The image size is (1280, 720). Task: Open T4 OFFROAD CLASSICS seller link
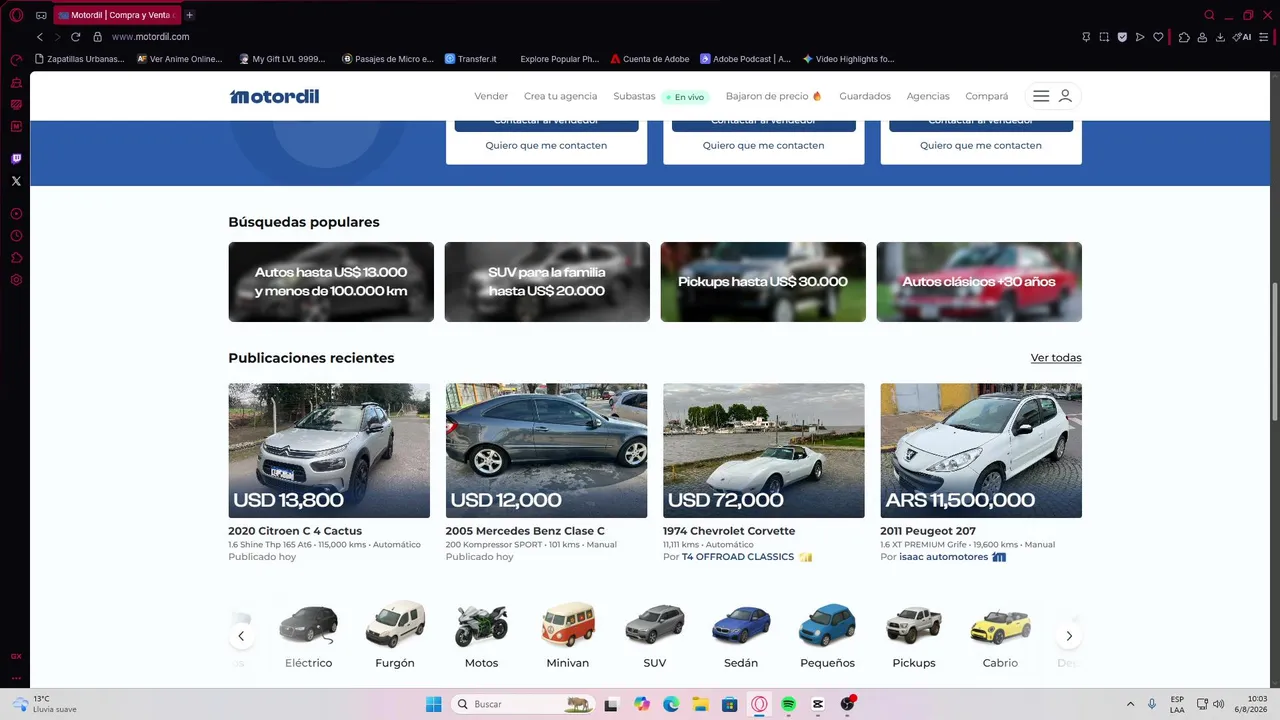point(738,557)
